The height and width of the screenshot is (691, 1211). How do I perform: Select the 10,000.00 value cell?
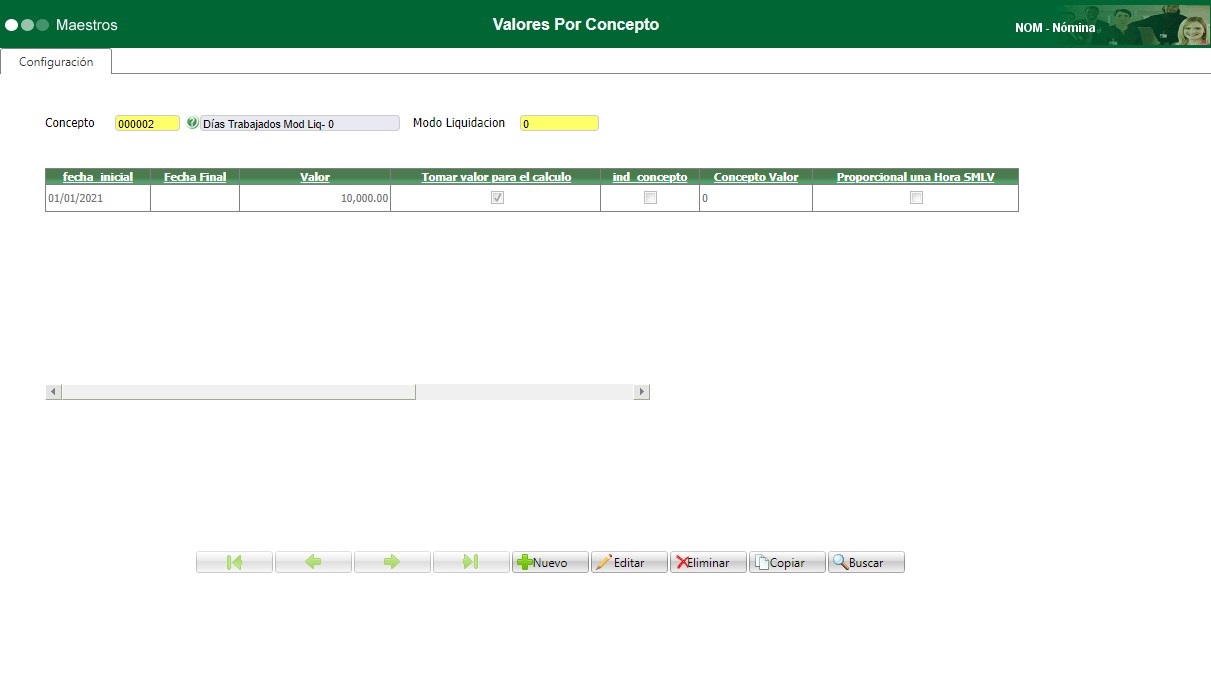point(315,198)
